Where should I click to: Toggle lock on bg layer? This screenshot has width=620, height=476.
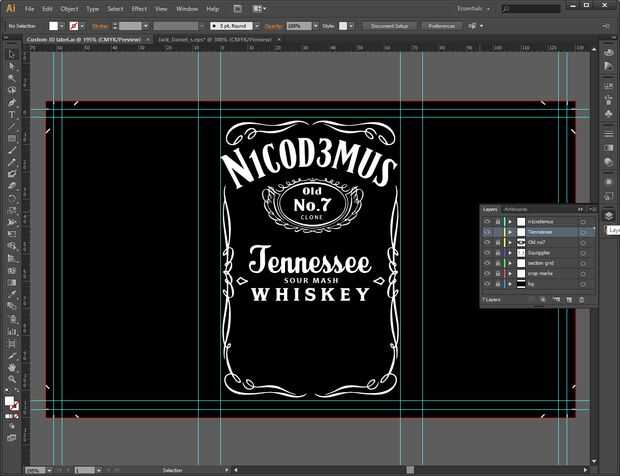498,284
